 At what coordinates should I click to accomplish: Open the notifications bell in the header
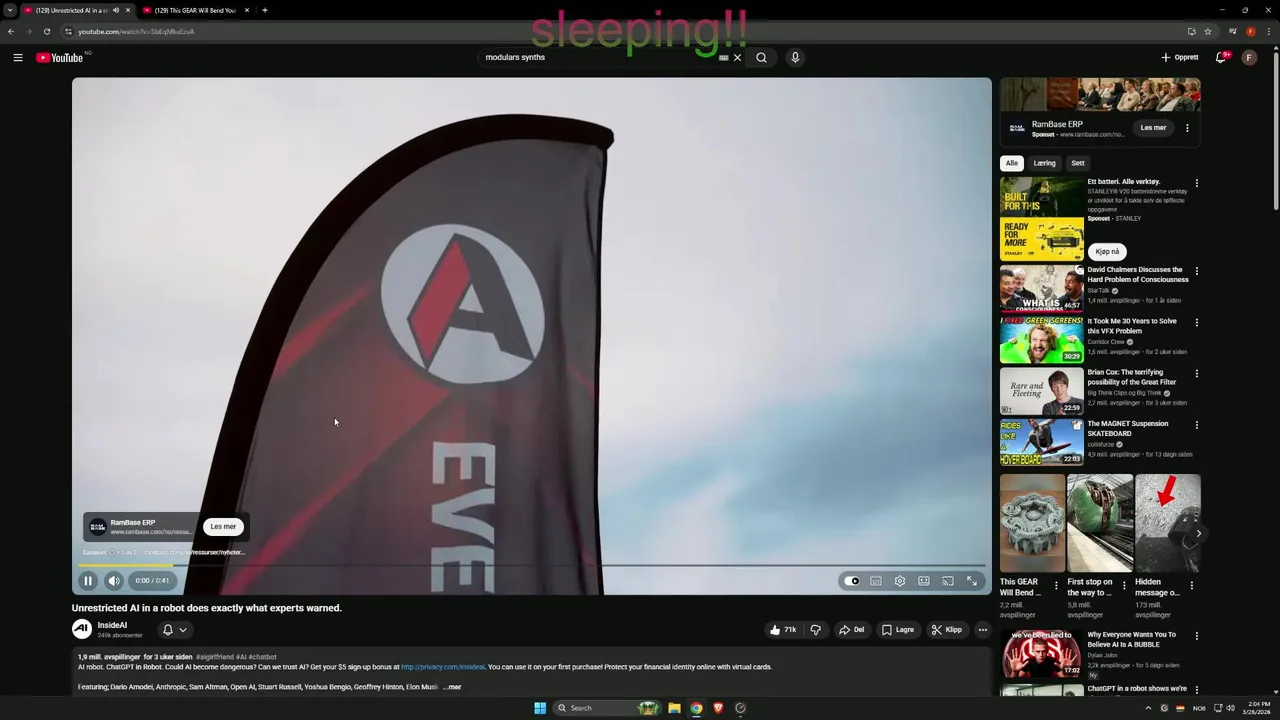pos(1221,58)
